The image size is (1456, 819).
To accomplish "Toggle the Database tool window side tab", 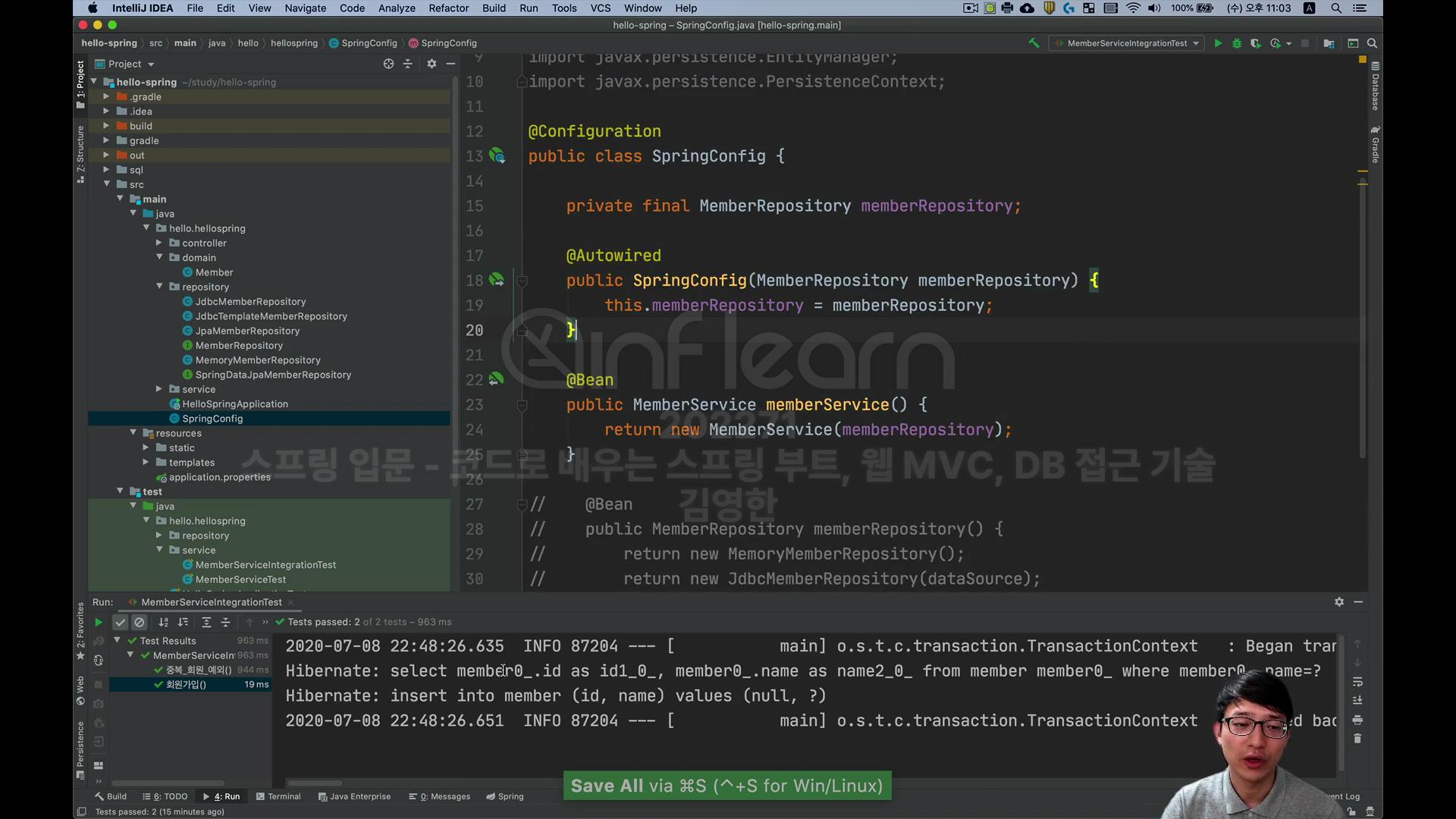I will click(x=1375, y=86).
